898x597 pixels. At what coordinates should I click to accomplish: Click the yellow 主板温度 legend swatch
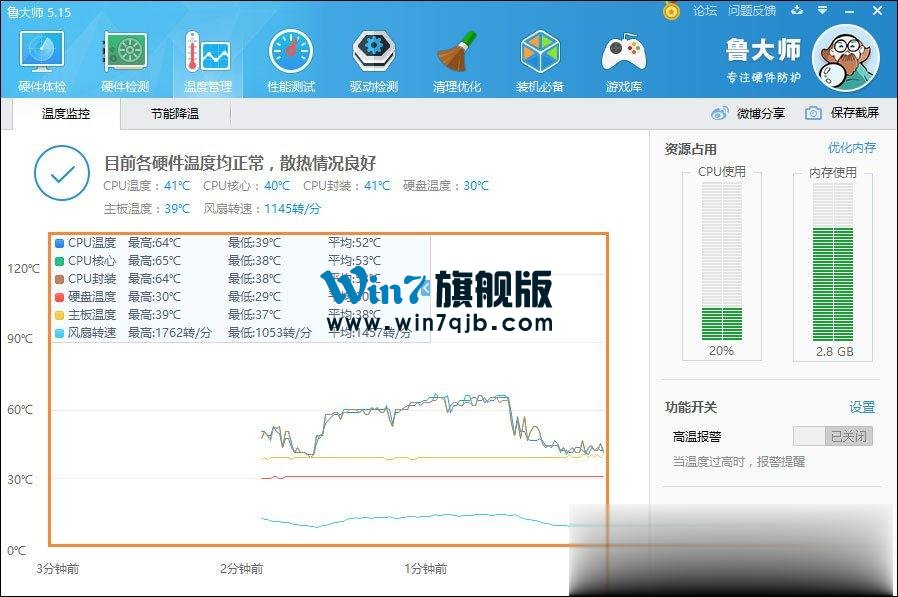click(59, 315)
